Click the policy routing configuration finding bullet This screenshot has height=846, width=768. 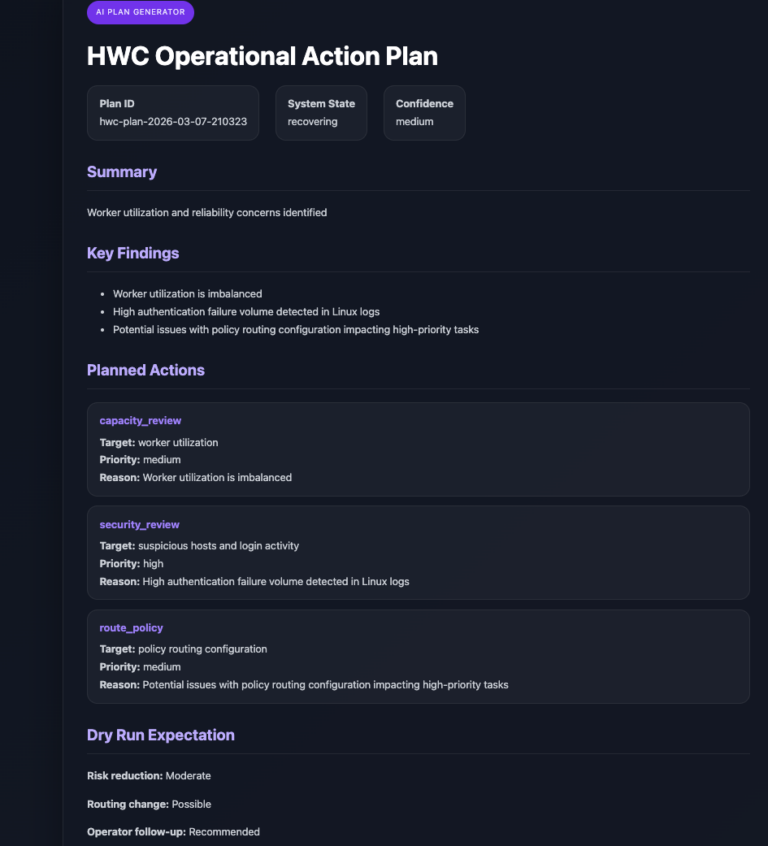coord(295,330)
